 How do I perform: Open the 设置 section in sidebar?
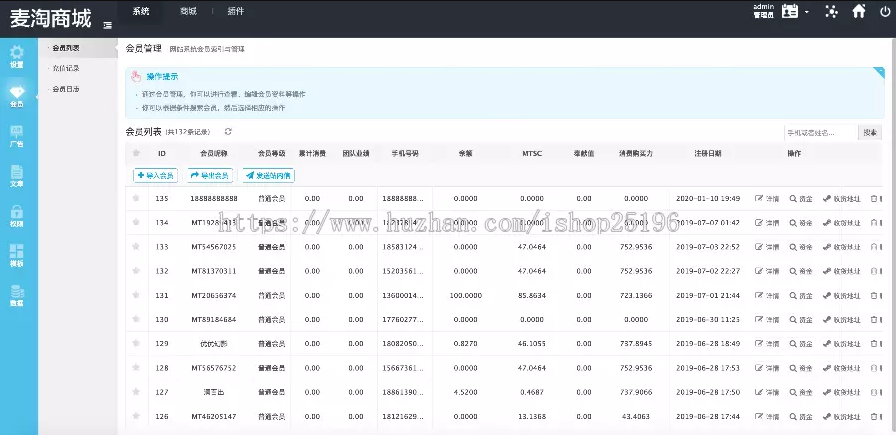(16, 56)
